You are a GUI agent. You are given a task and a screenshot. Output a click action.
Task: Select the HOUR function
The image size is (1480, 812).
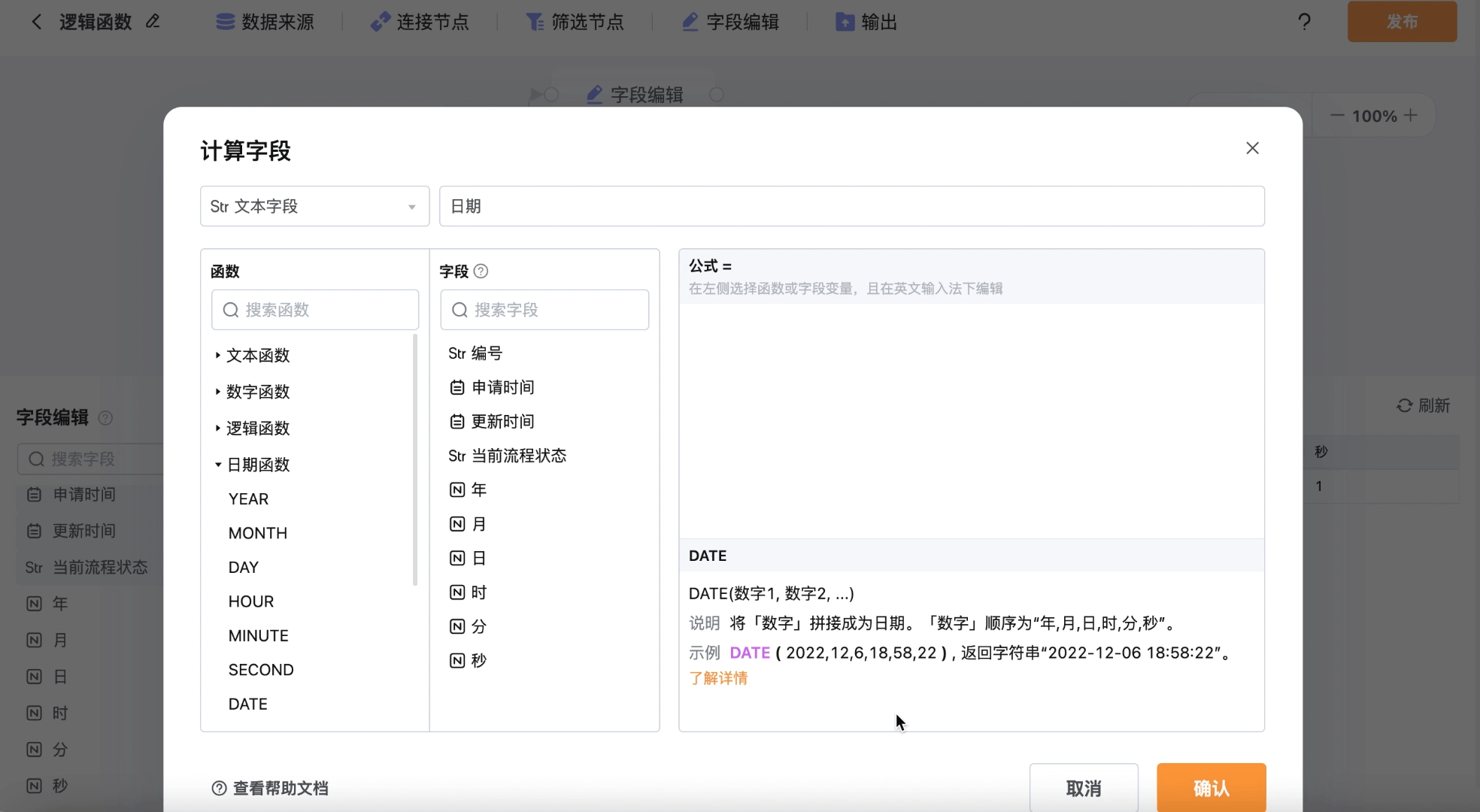click(250, 601)
